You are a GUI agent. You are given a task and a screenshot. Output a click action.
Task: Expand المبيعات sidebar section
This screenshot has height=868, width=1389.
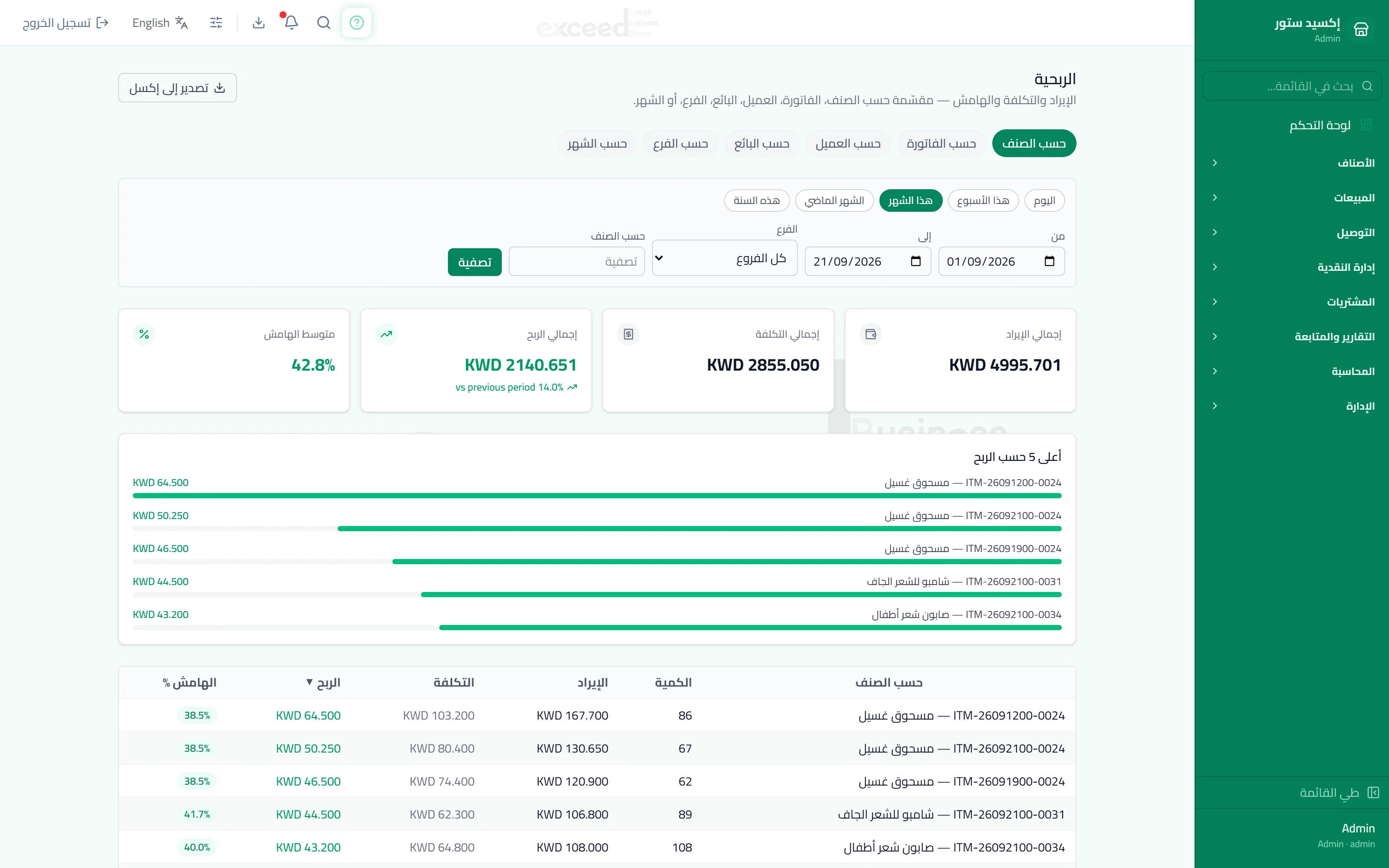pos(1293,197)
